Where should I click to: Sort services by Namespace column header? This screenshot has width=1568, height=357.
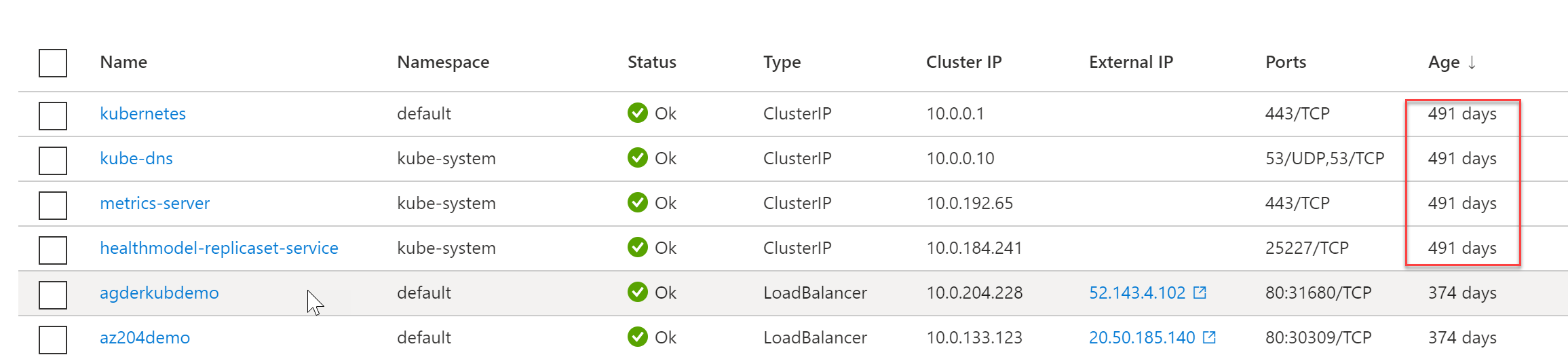click(443, 62)
